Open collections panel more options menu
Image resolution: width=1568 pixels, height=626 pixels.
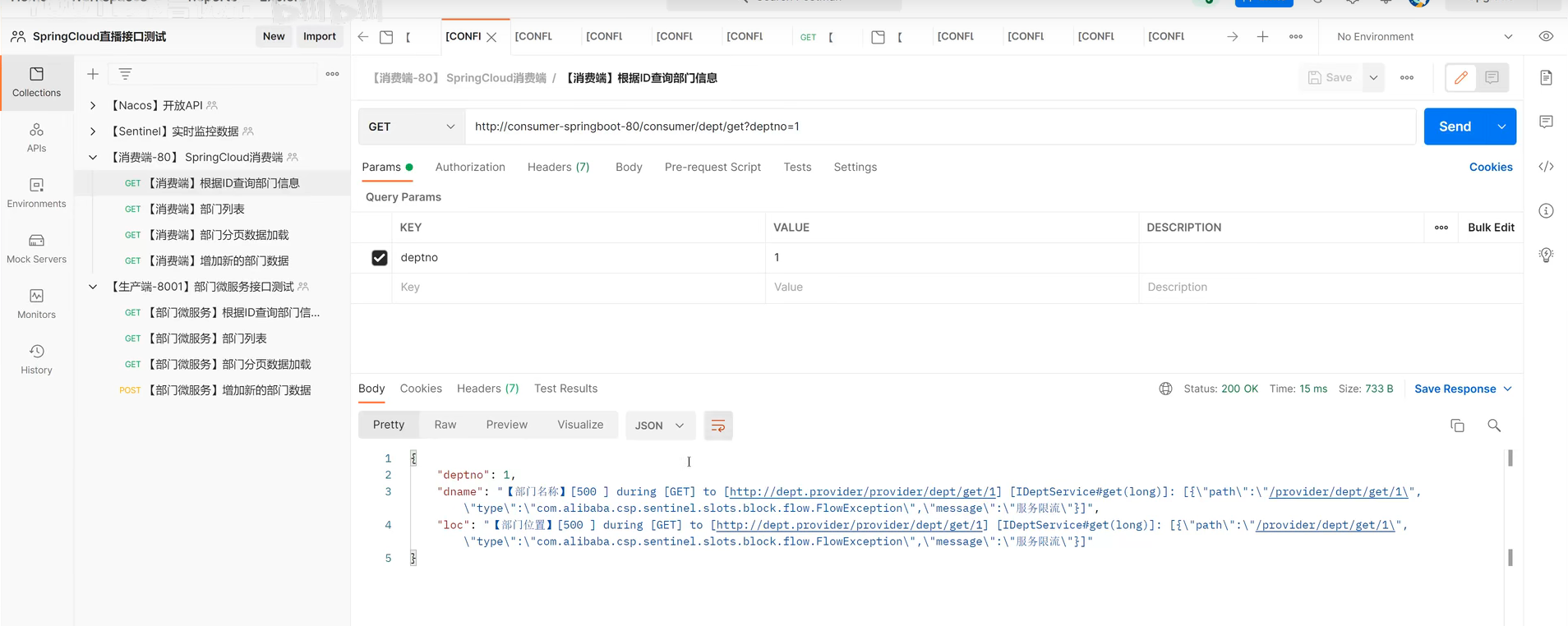pos(332,74)
